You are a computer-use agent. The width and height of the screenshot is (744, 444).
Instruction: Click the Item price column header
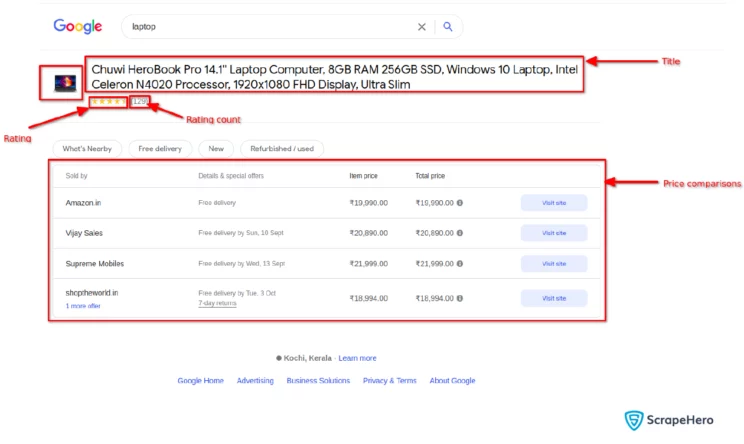363,176
